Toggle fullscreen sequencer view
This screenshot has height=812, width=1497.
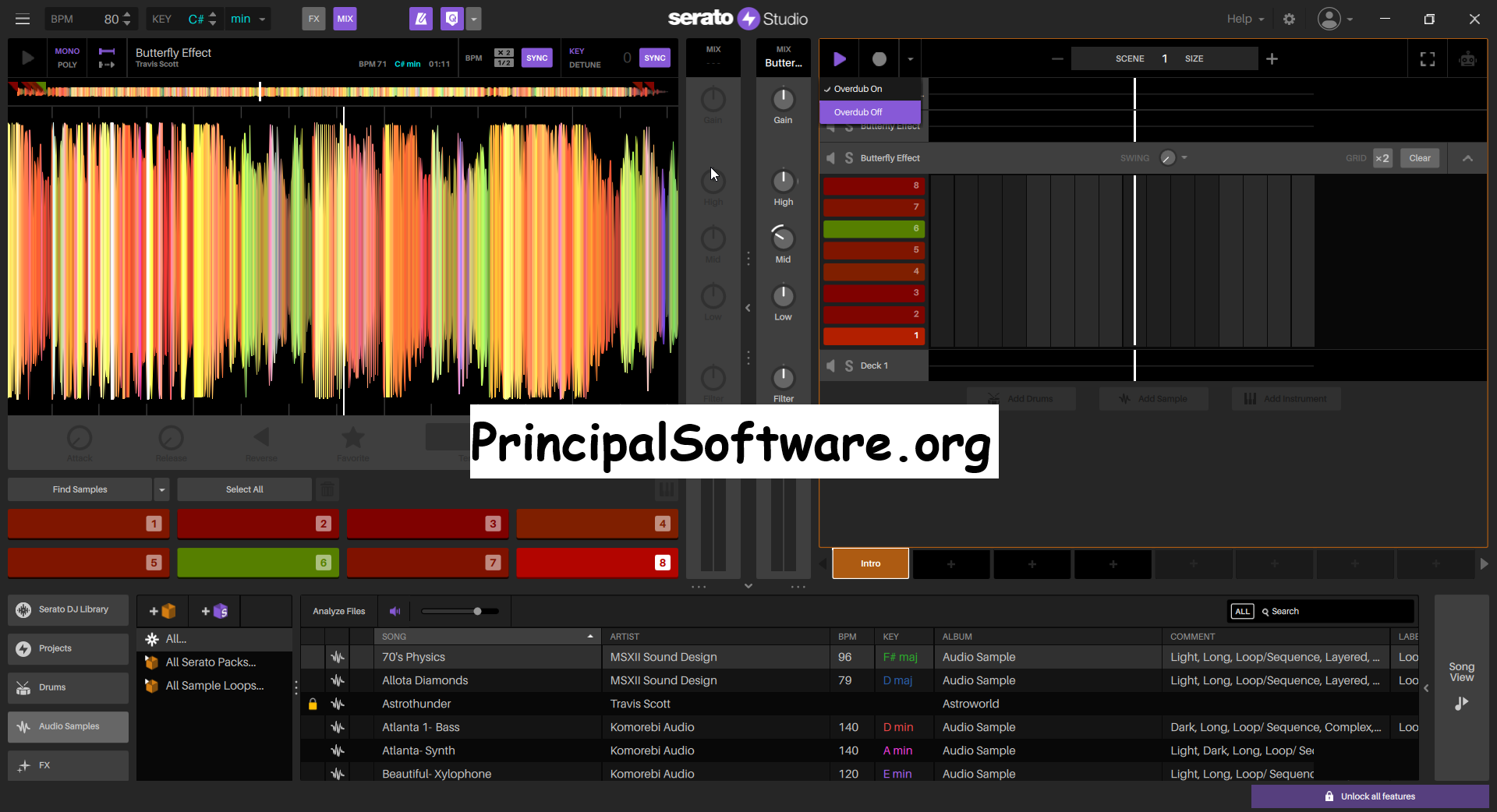click(x=1428, y=58)
